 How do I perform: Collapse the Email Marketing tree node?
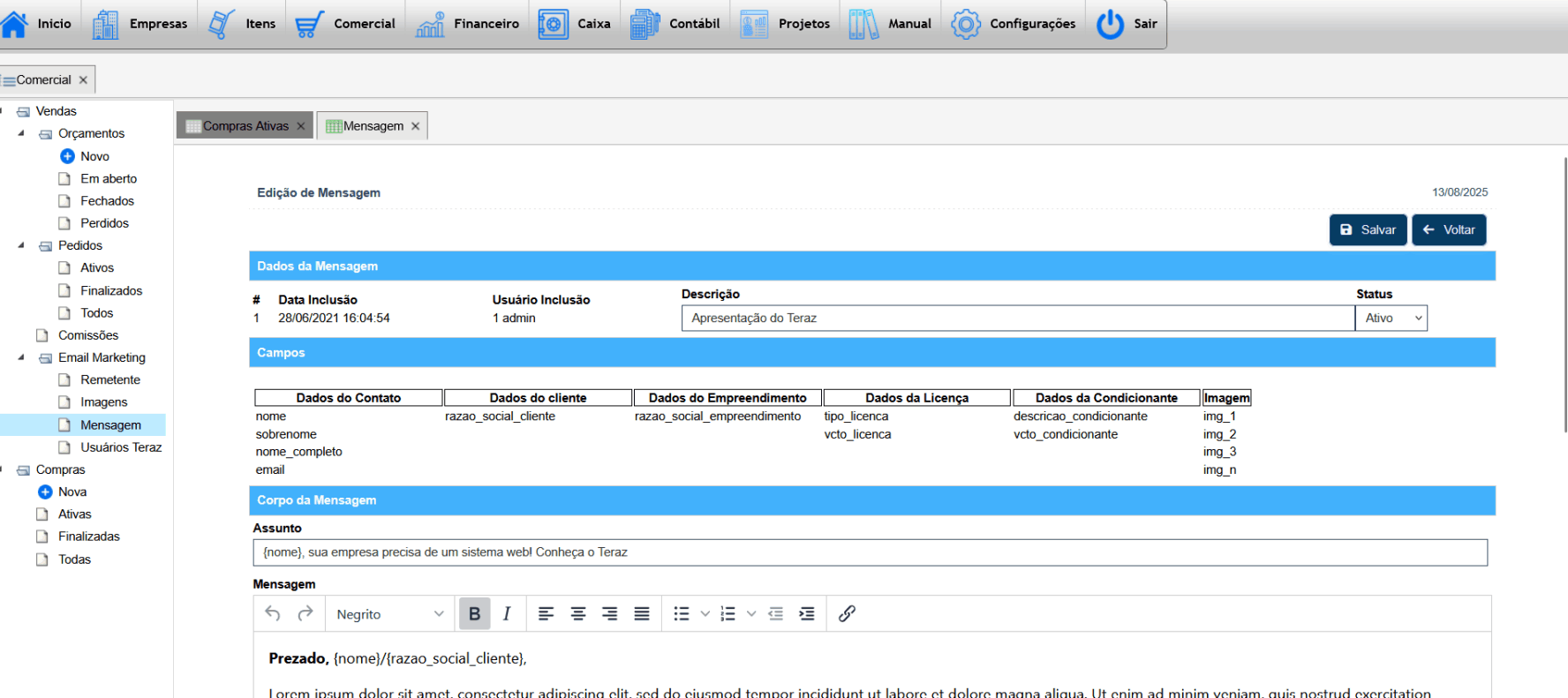pyautogui.click(x=21, y=357)
